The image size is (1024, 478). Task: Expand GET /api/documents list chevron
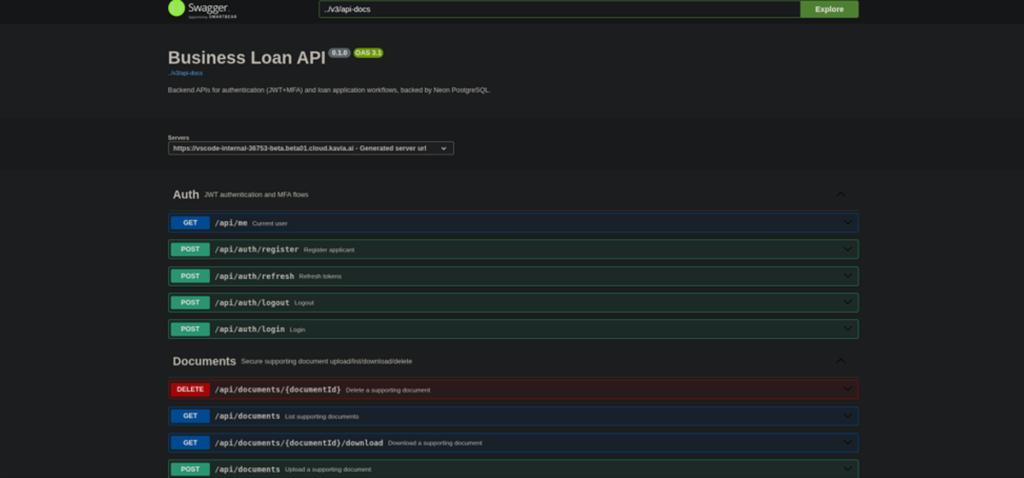click(848, 416)
